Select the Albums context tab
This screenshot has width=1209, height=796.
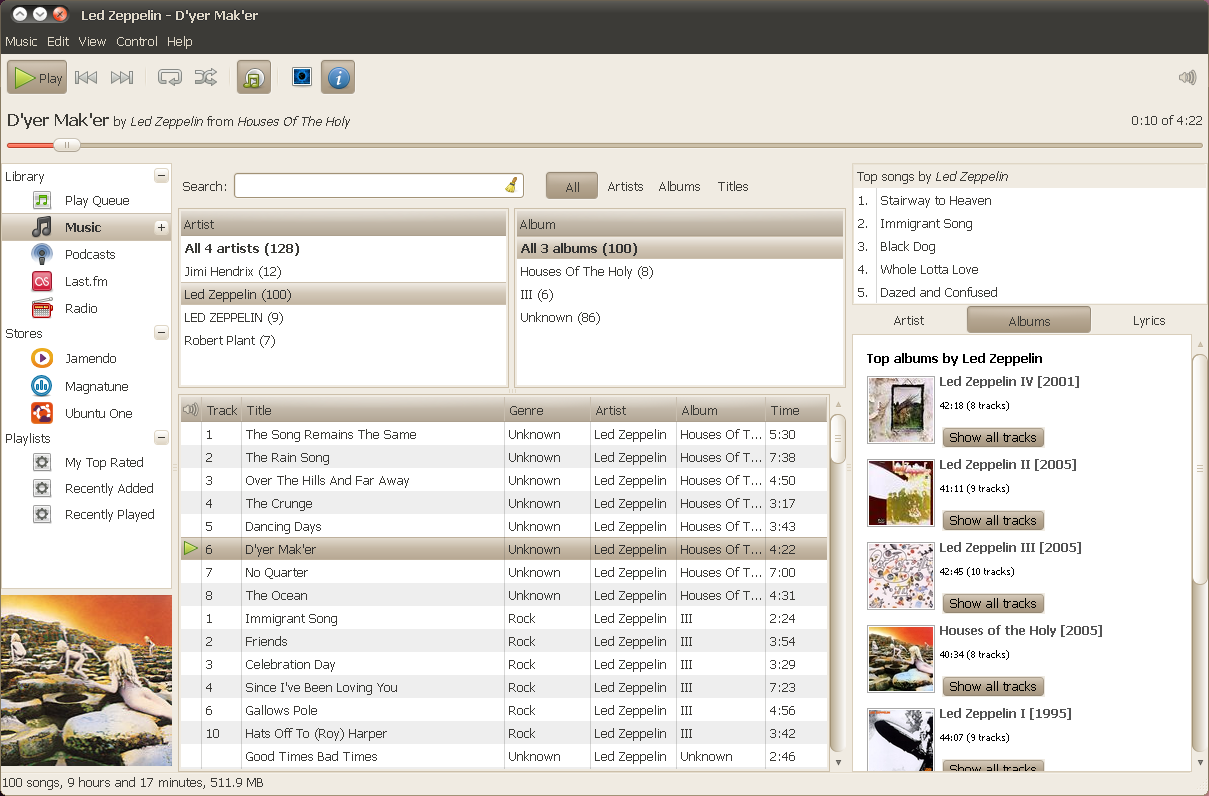tap(1029, 320)
